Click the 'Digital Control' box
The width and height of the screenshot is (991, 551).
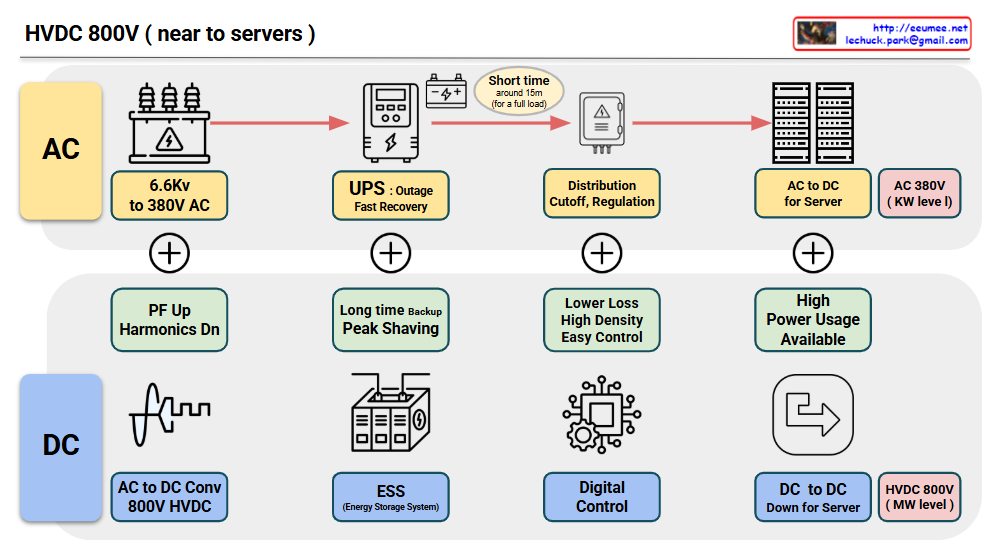602,497
